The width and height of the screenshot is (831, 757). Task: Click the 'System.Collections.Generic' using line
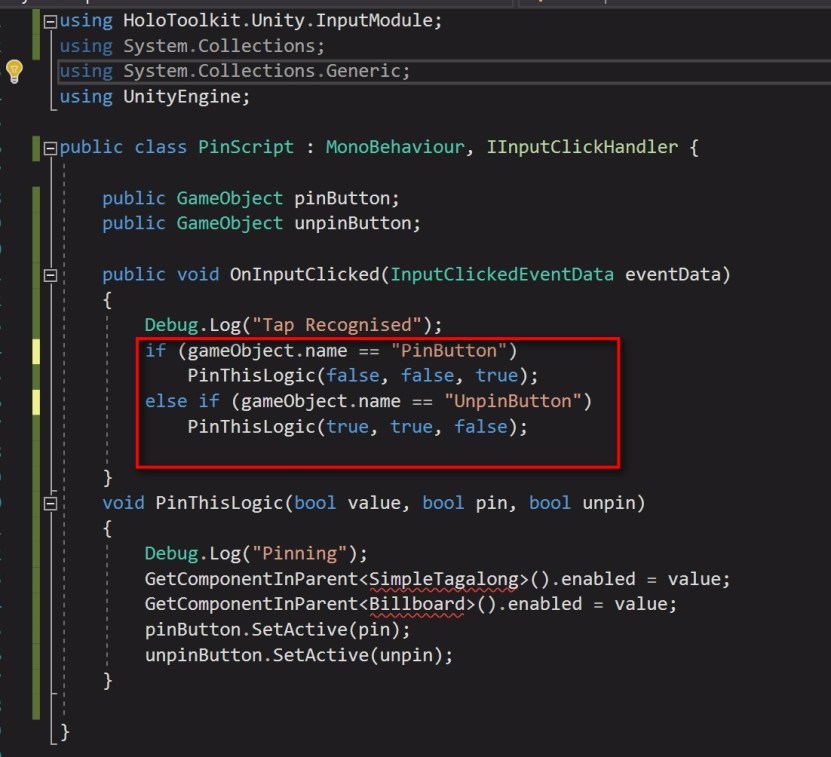[x=235, y=72]
